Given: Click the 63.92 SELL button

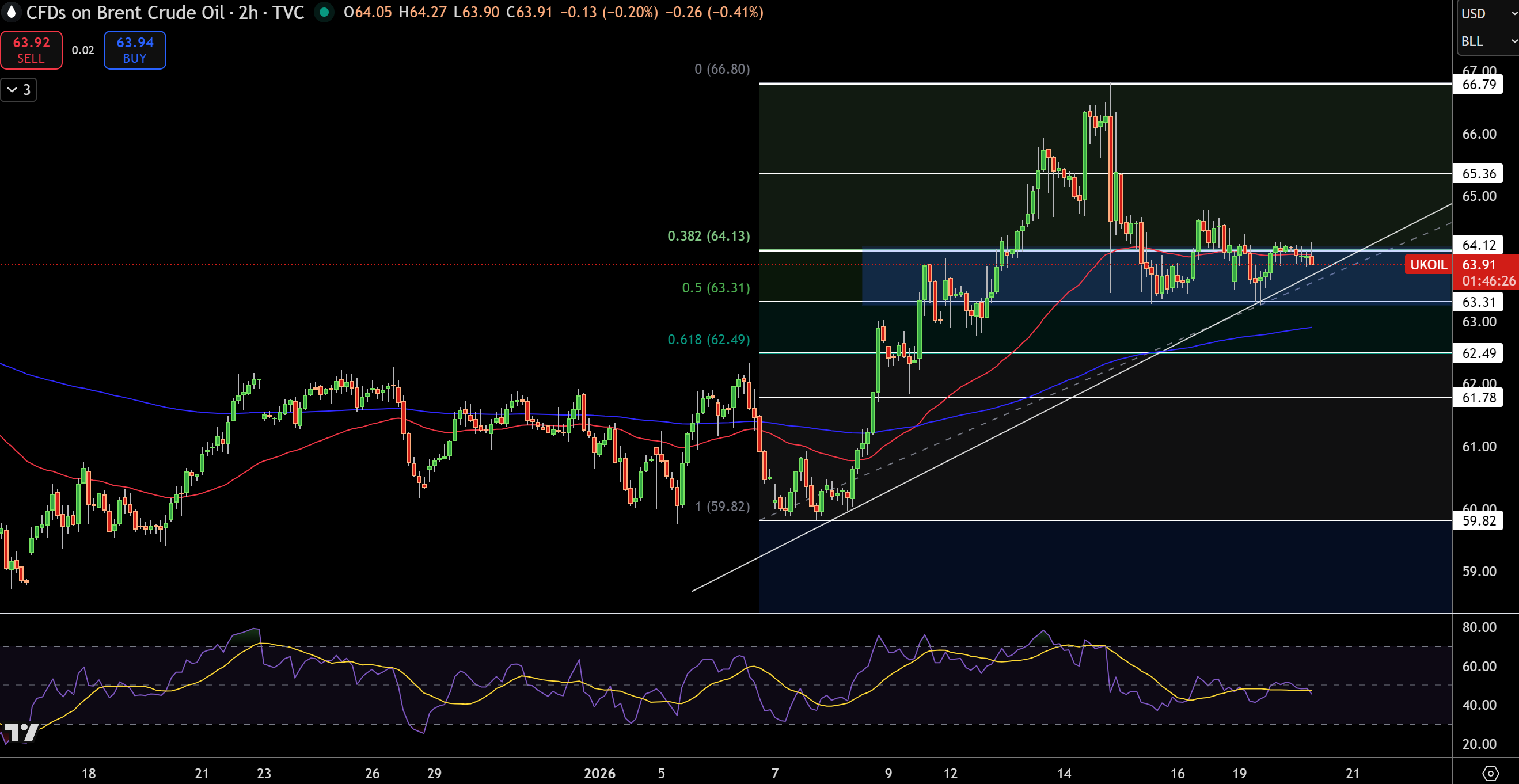Looking at the screenshot, I should pos(31,50).
